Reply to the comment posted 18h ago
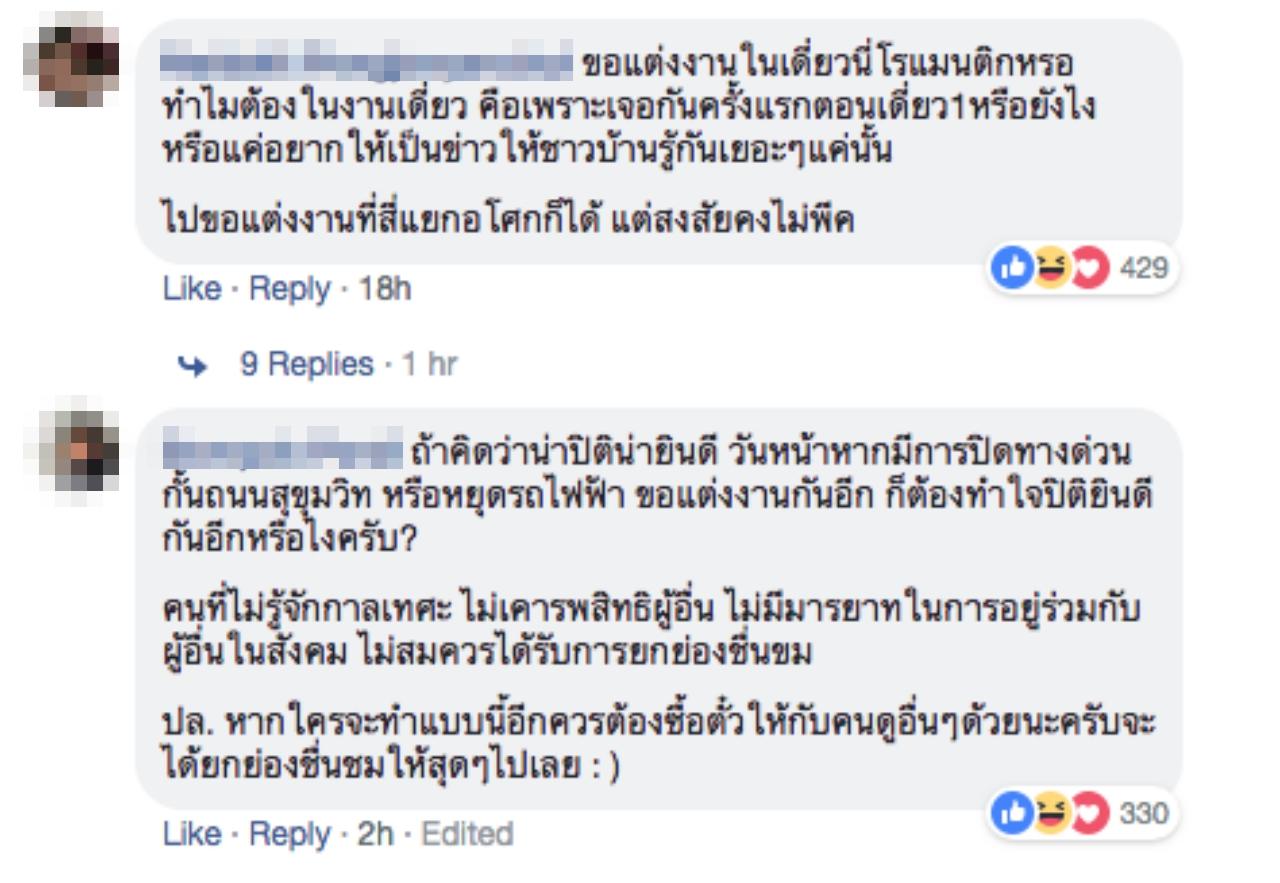The image size is (1280, 883). pyautogui.click(x=289, y=289)
